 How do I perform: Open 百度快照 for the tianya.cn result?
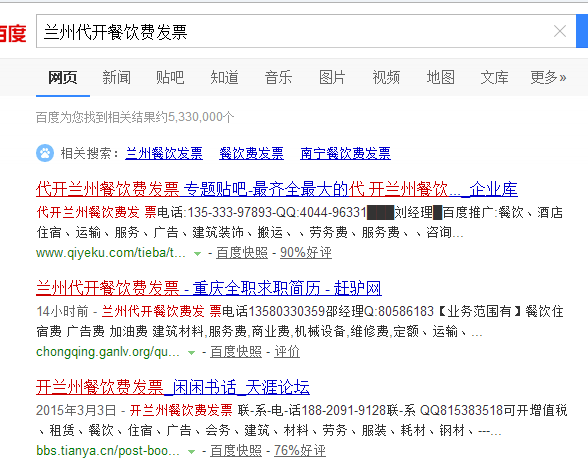pos(236,451)
